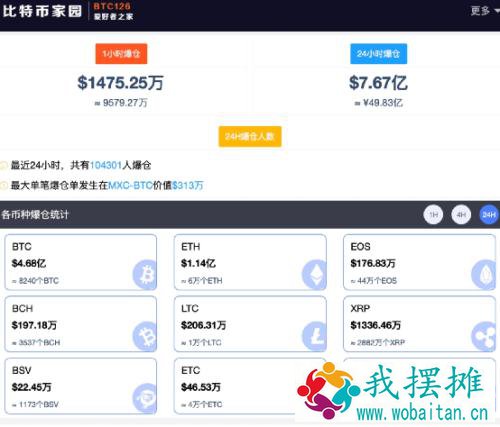The height and width of the screenshot is (427, 500).
Task: Click the ≈ 4万个ETC text
Action: pos(202,404)
